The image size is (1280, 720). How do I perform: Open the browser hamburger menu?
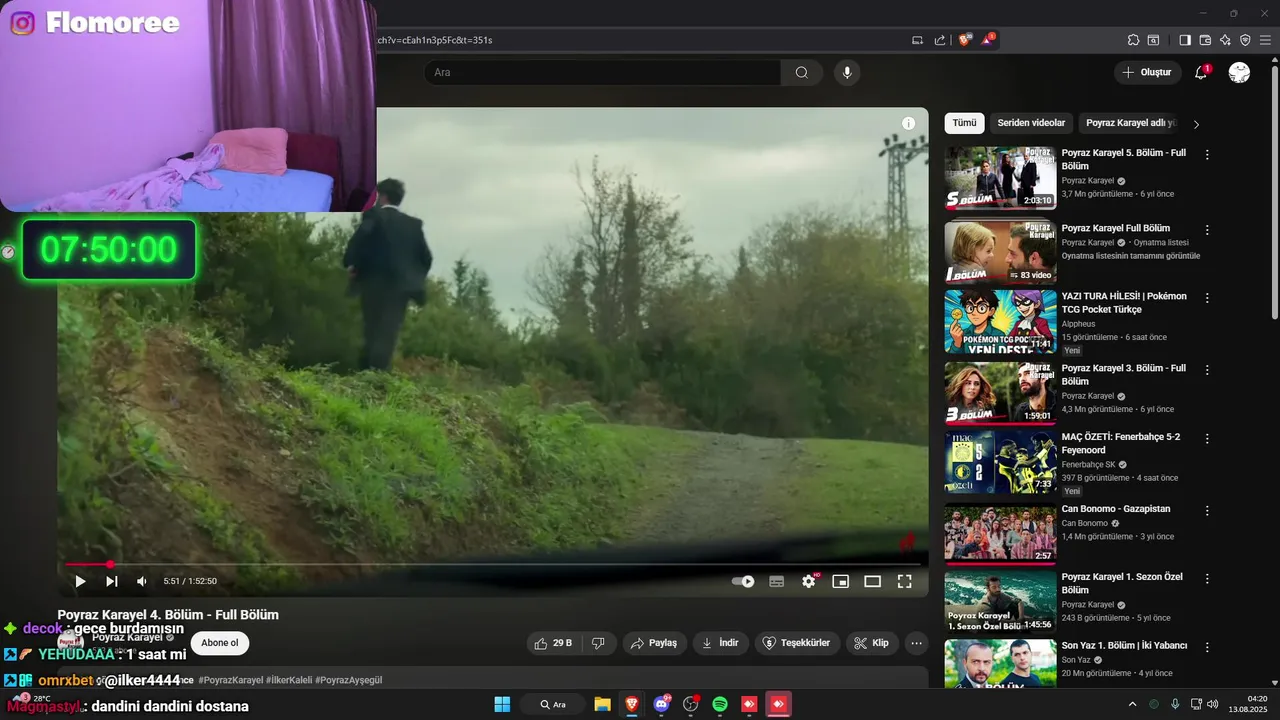[x=1265, y=40]
